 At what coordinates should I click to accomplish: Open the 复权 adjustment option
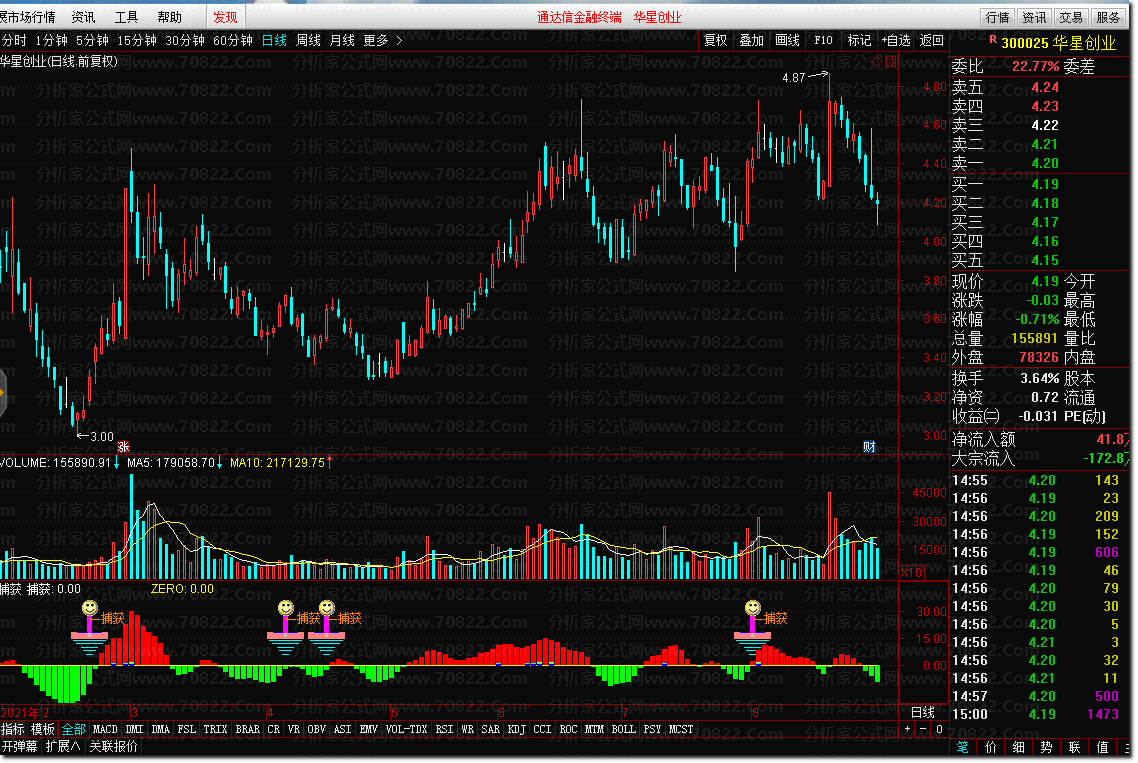pyautogui.click(x=716, y=41)
